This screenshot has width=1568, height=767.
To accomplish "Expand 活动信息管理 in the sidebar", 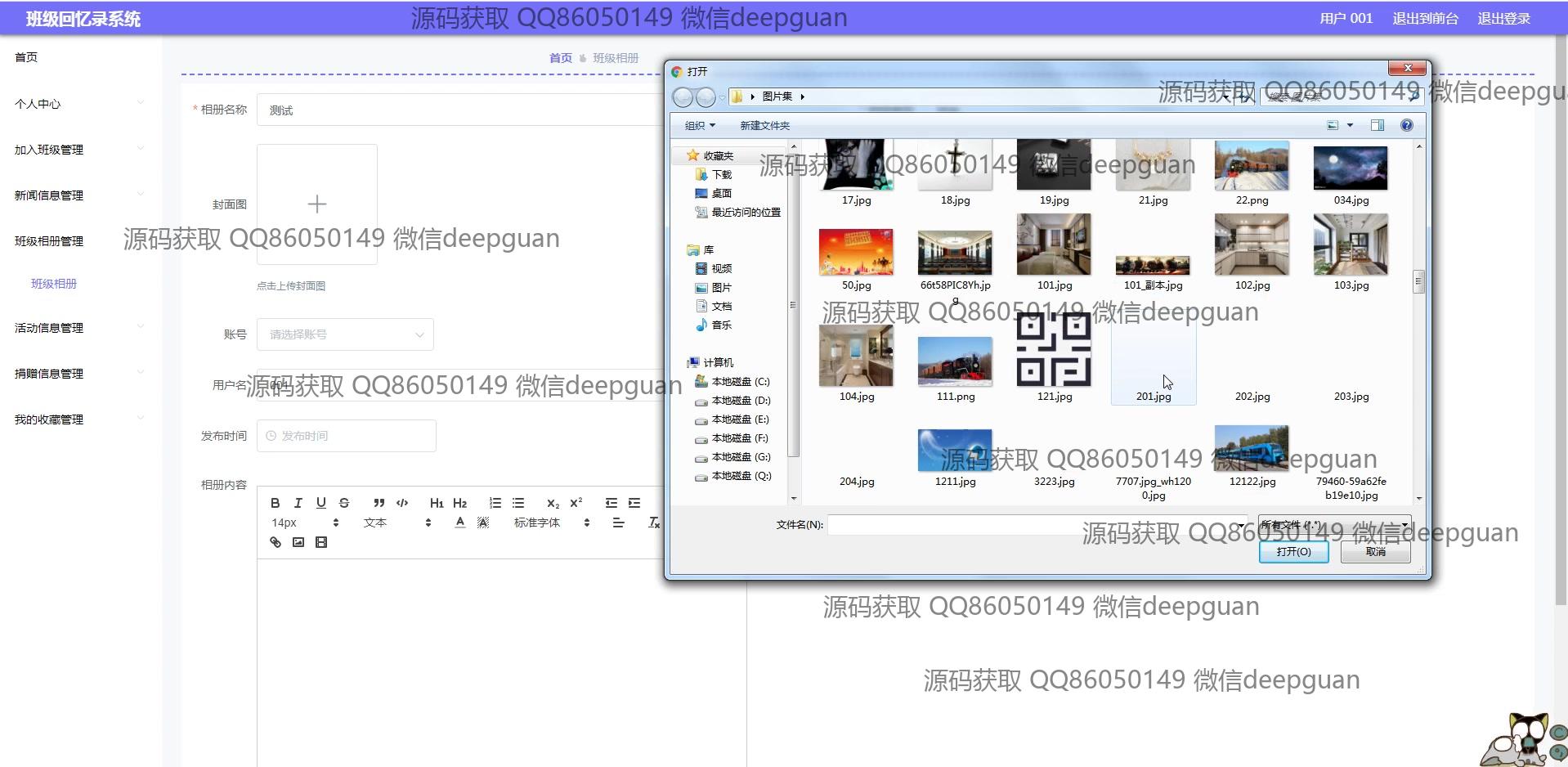I will tap(49, 328).
